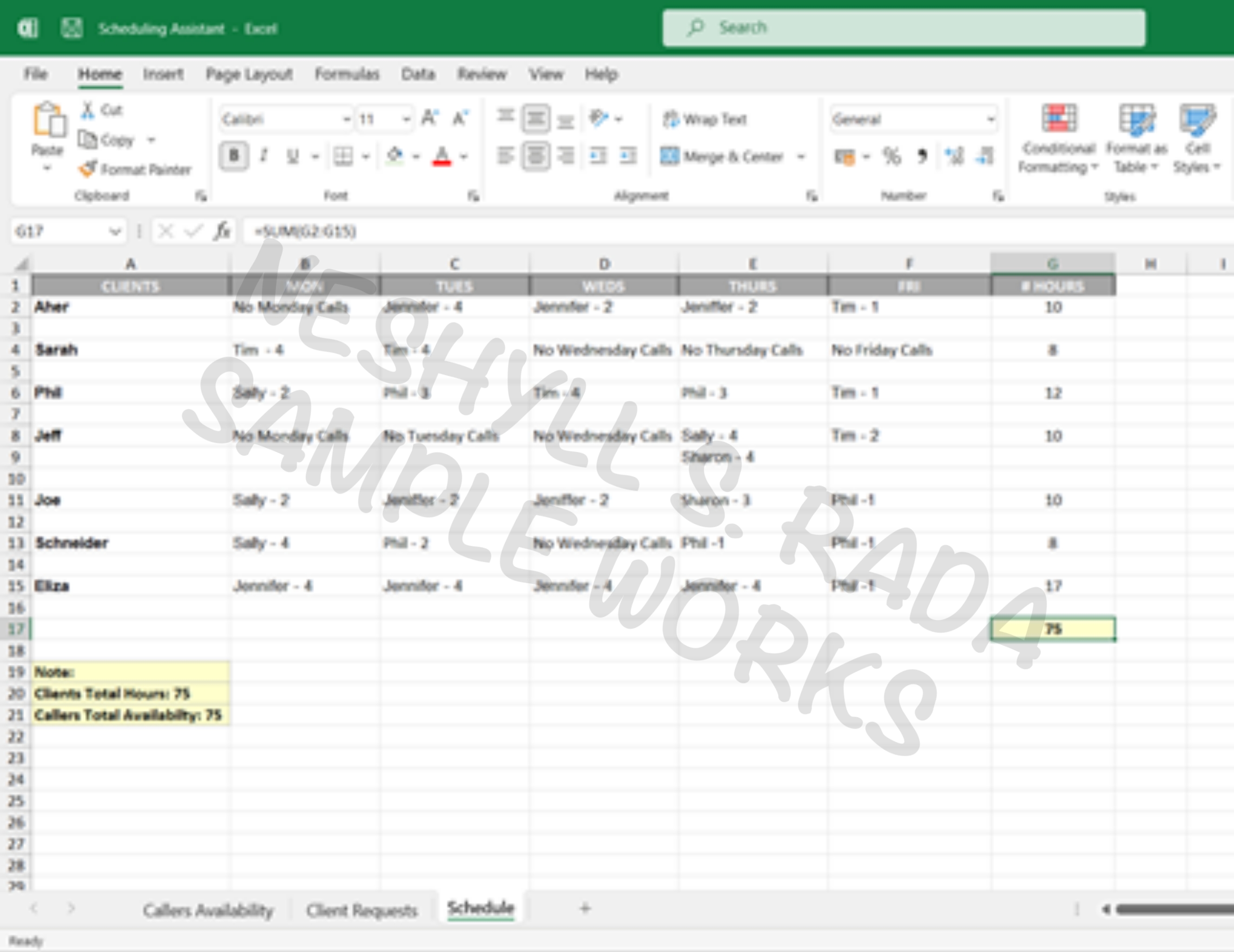Toggle Italic formatting
1234x952 pixels.
tap(263, 156)
